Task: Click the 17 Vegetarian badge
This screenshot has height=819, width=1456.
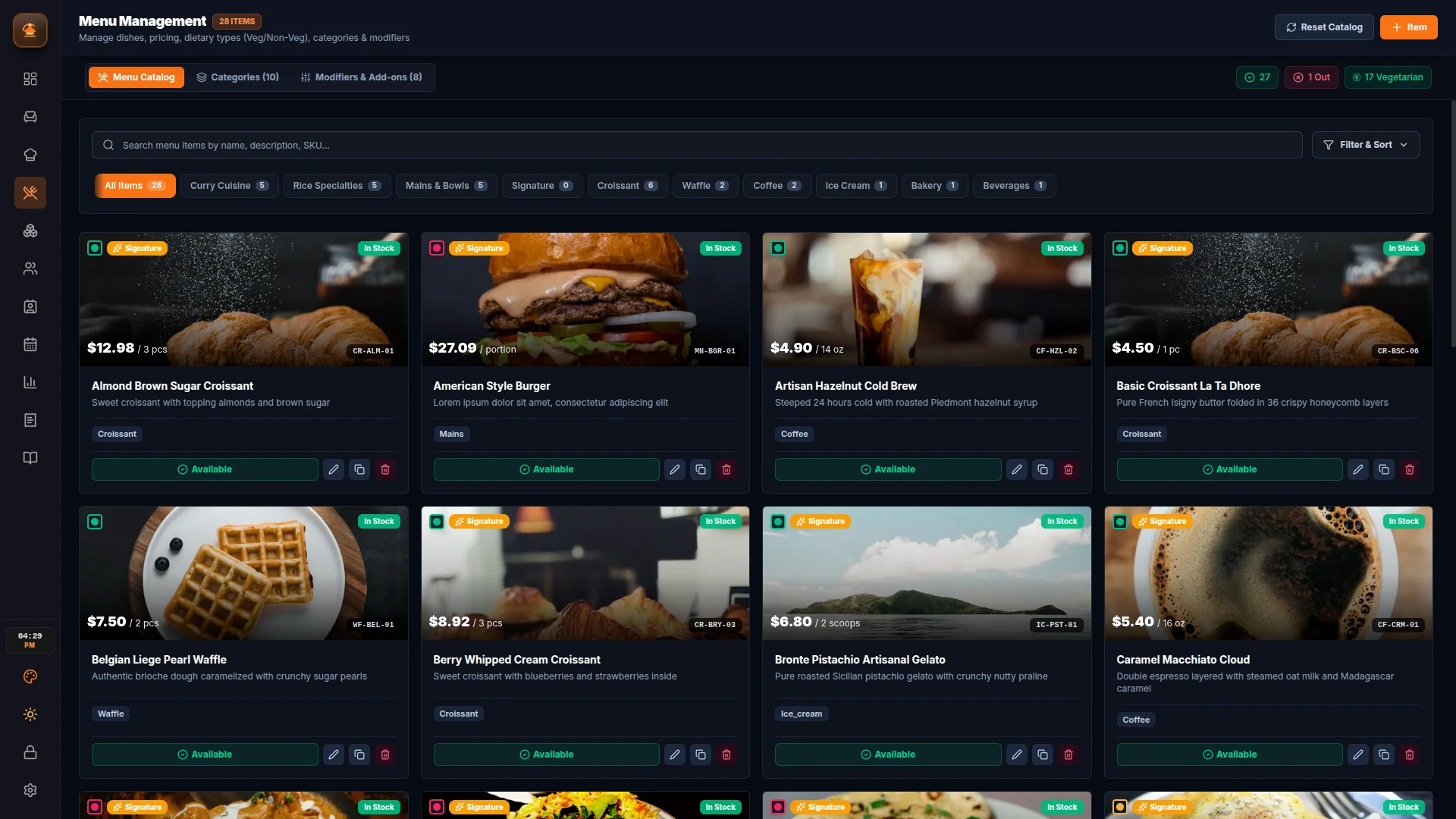Action: [x=1388, y=77]
